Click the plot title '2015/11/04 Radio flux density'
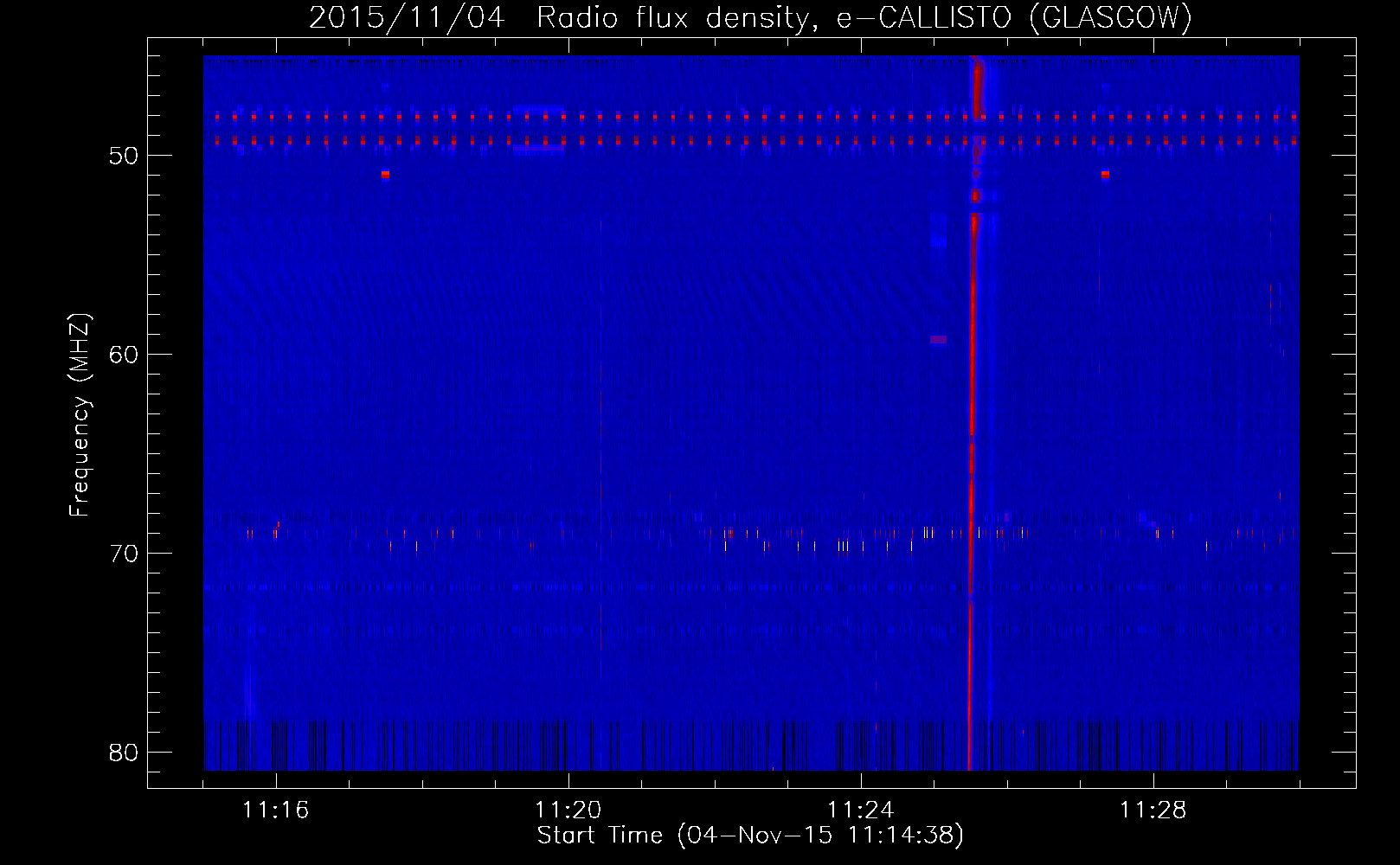1400x865 pixels. (562, 17)
